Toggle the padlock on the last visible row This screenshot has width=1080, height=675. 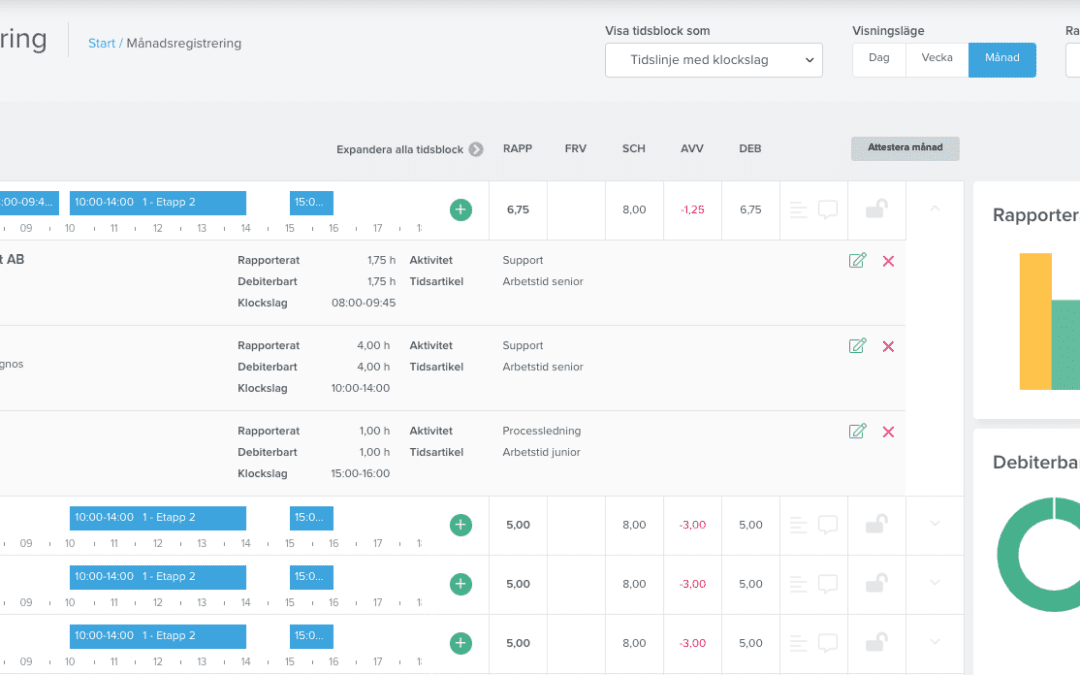(876, 642)
